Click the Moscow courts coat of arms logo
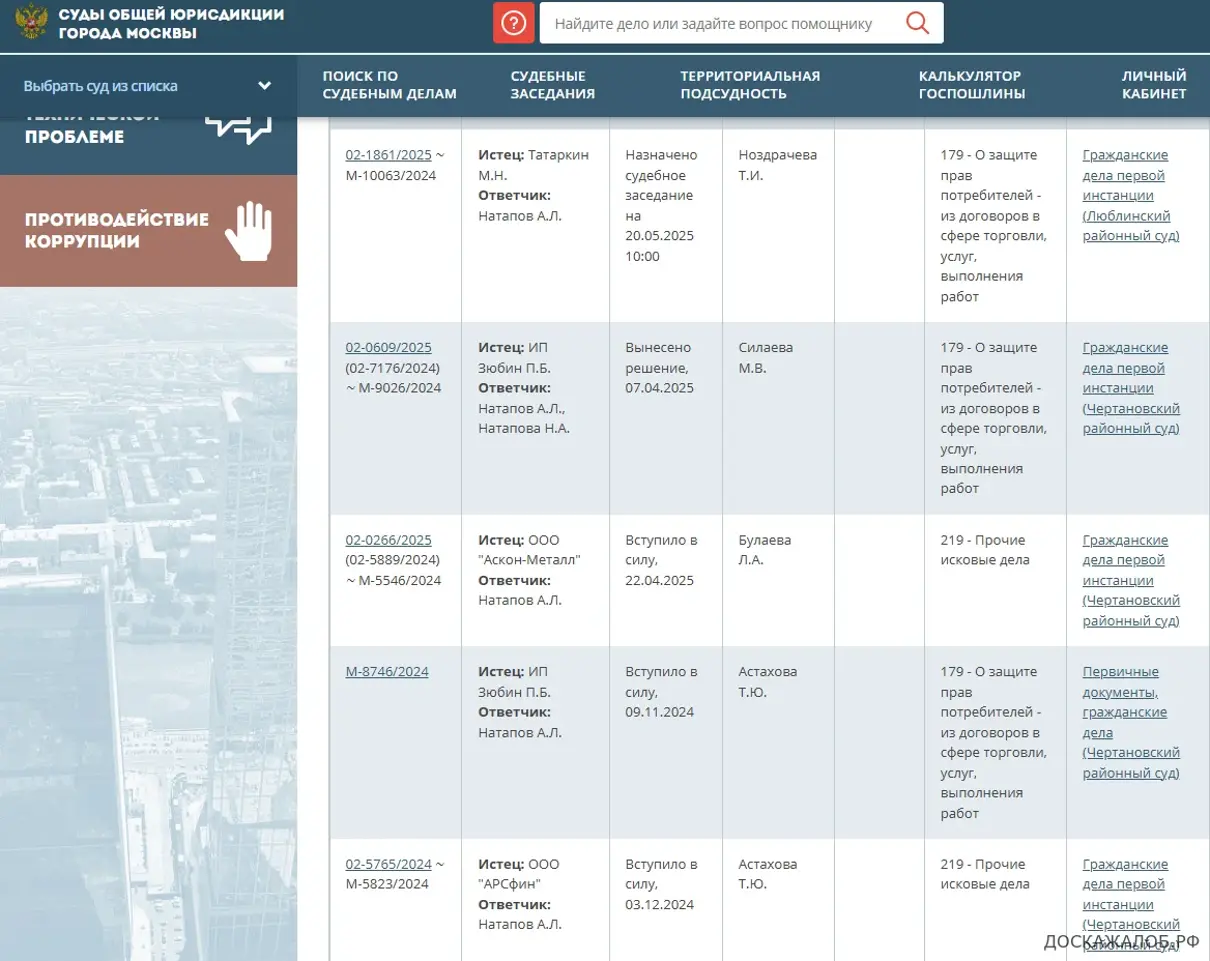 click(x=33, y=23)
